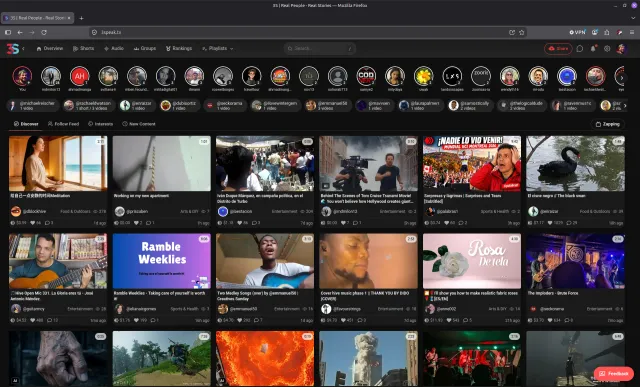Open the Overview page
The image size is (640, 387).
coord(50,49)
